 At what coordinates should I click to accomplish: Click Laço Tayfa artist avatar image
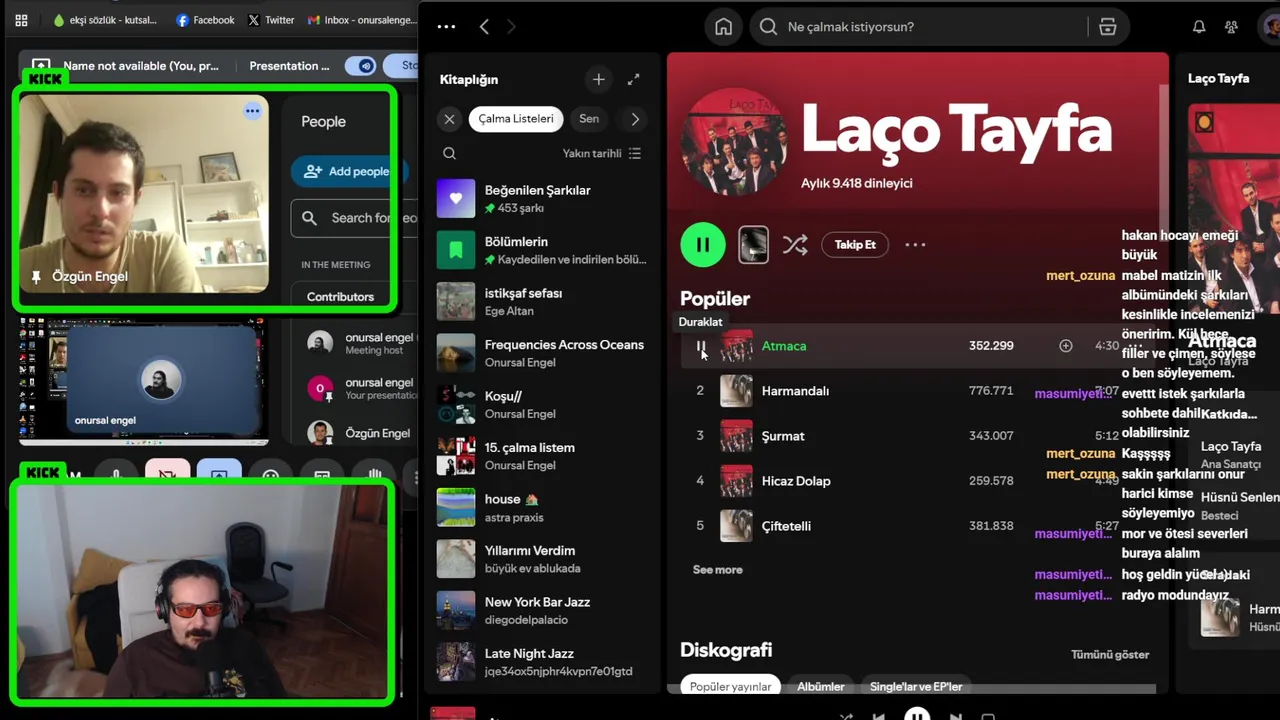click(733, 142)
